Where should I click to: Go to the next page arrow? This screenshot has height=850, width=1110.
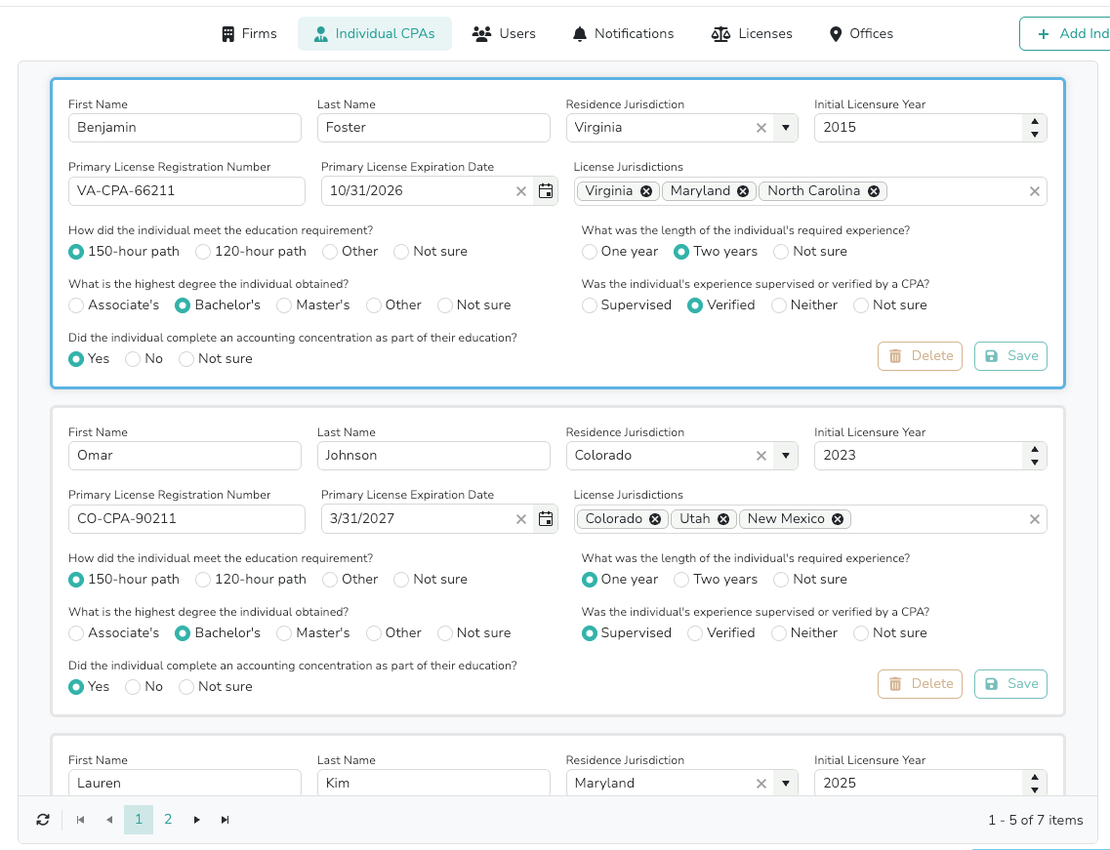pyautogui.click(x=197, y=820)
